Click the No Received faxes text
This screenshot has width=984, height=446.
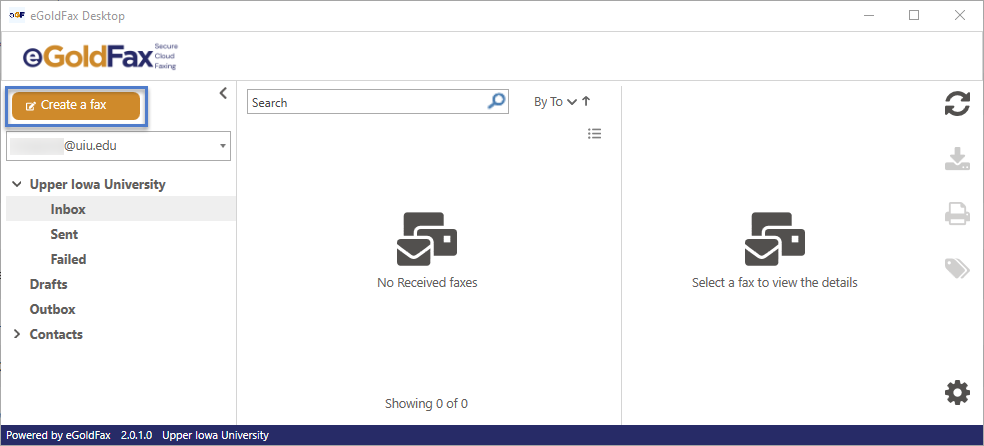[x=427, y=282]
